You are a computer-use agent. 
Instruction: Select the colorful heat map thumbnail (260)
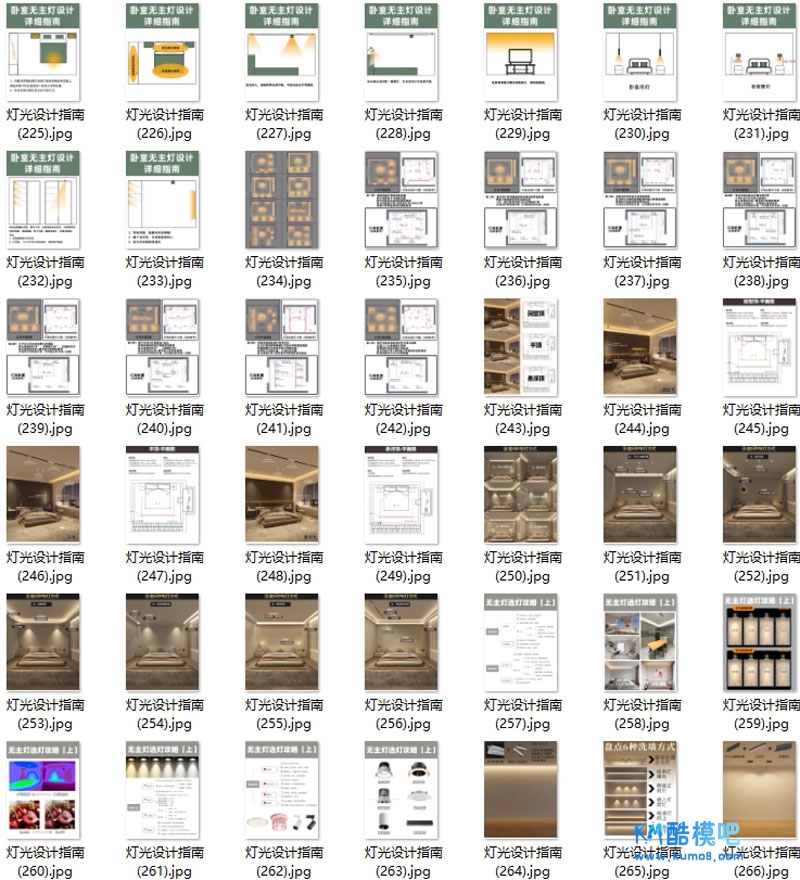click(x=43, y=788)
